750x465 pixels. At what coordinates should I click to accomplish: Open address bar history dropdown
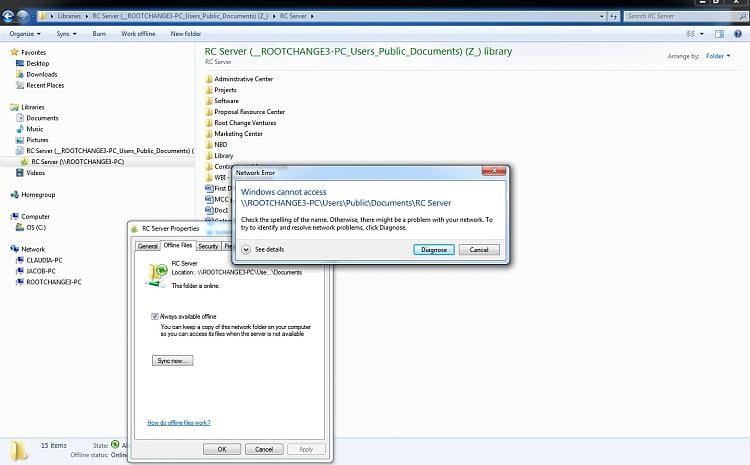click(602, 16)
